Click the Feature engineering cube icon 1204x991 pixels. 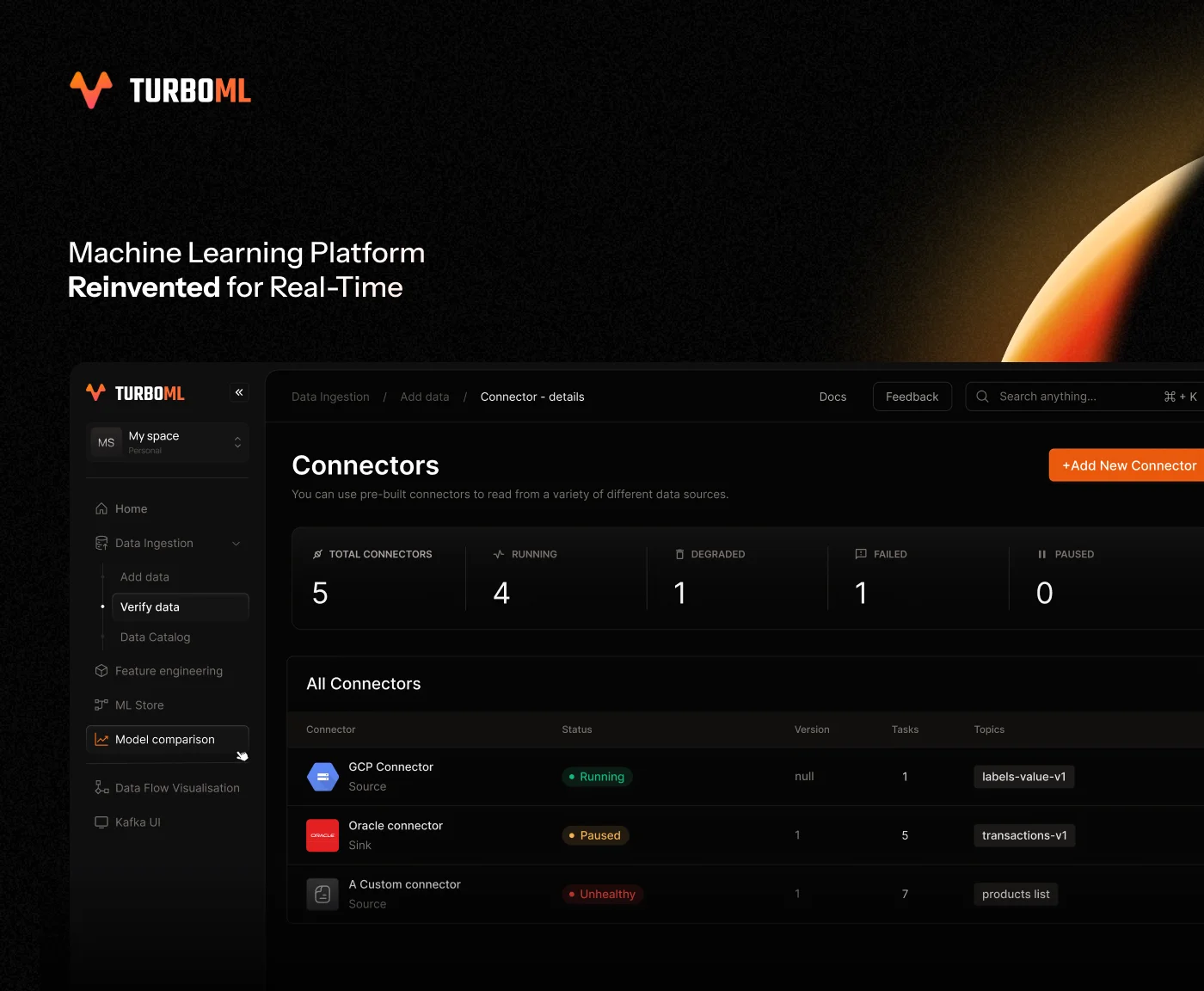pos(101,671)
